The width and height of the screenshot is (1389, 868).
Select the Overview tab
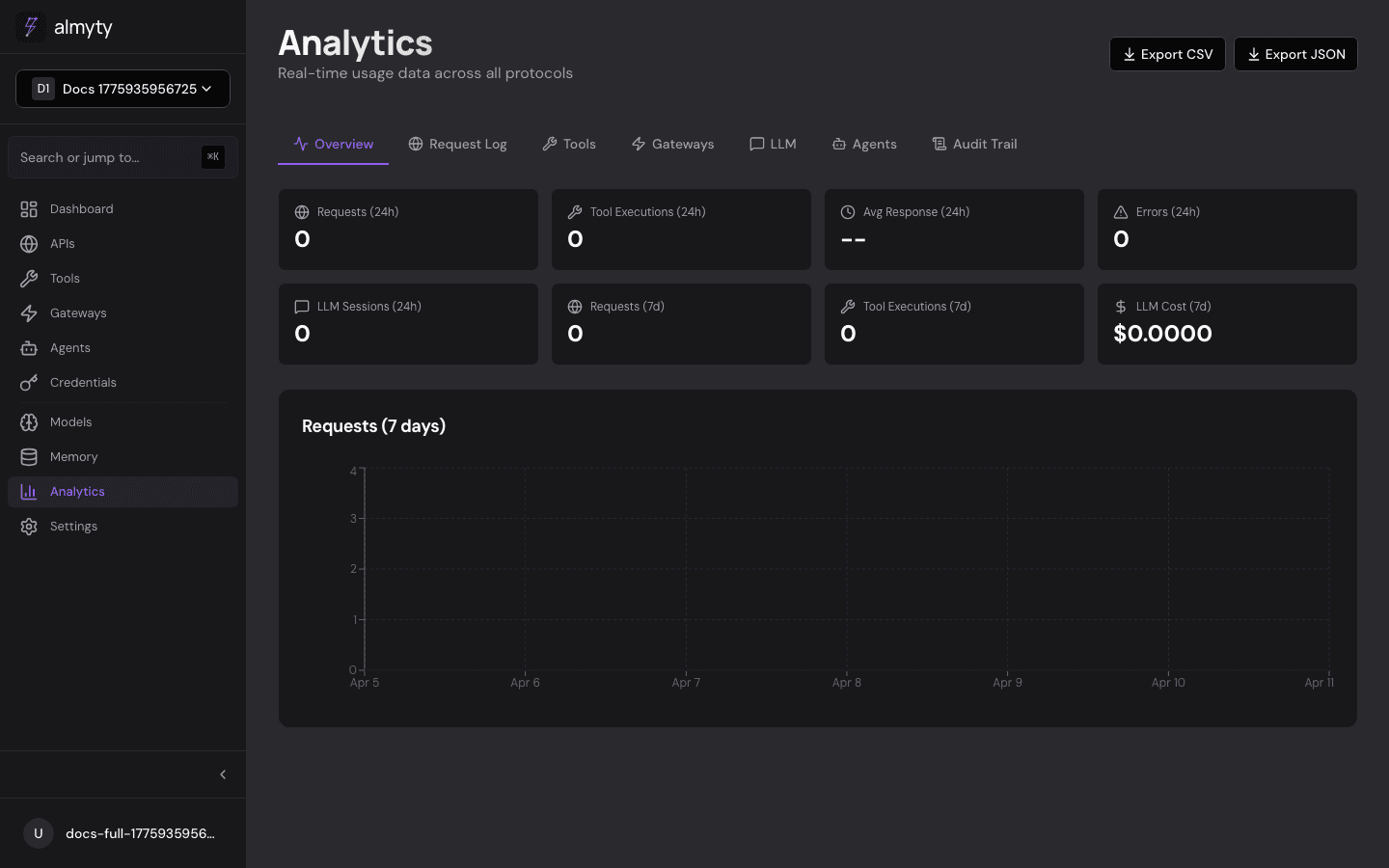(333, 144)
